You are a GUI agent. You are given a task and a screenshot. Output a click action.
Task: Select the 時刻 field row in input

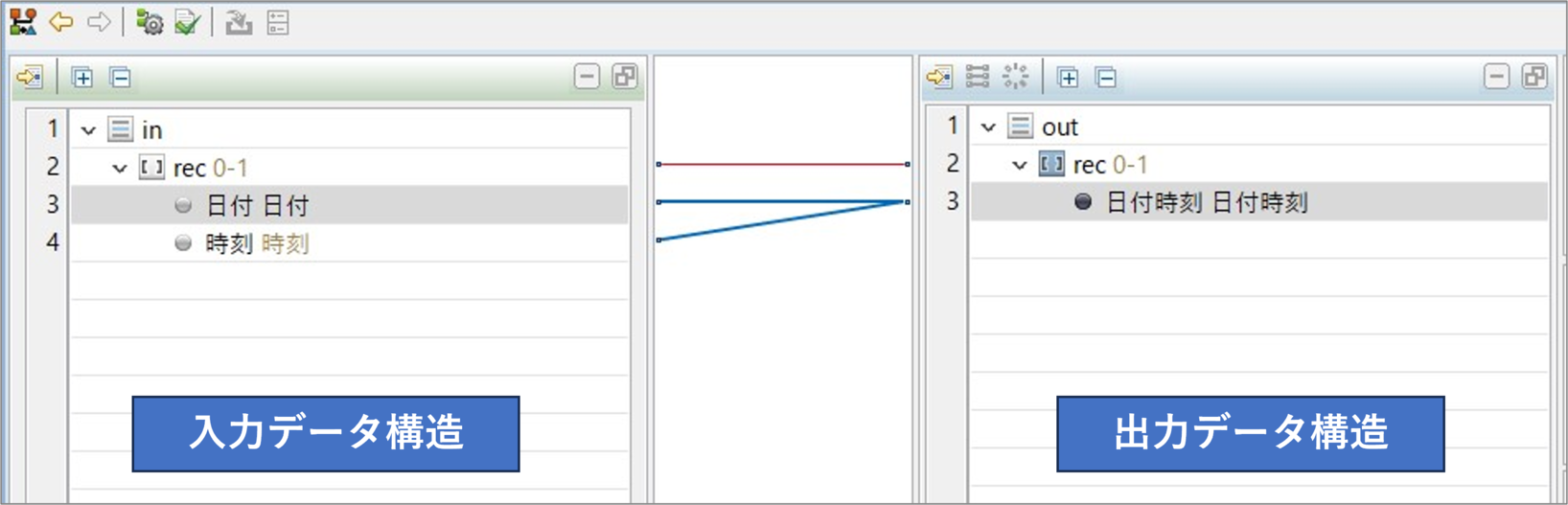257,243
